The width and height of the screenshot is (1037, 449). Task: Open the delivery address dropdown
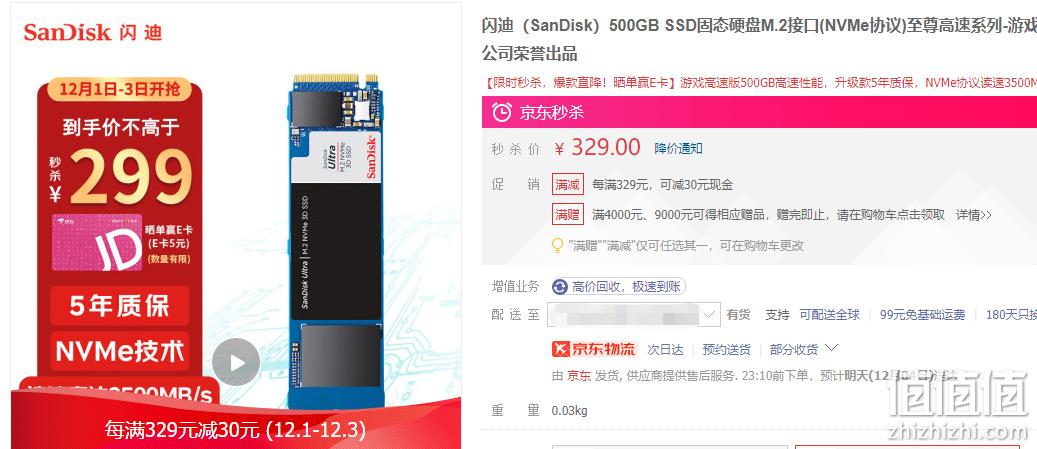point(634,315)
